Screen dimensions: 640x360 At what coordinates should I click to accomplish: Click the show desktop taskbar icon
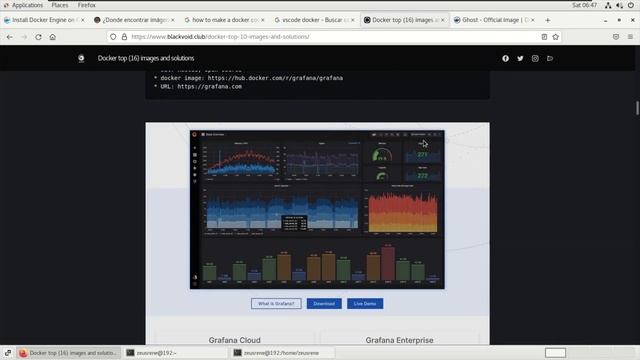coord(8,353)
